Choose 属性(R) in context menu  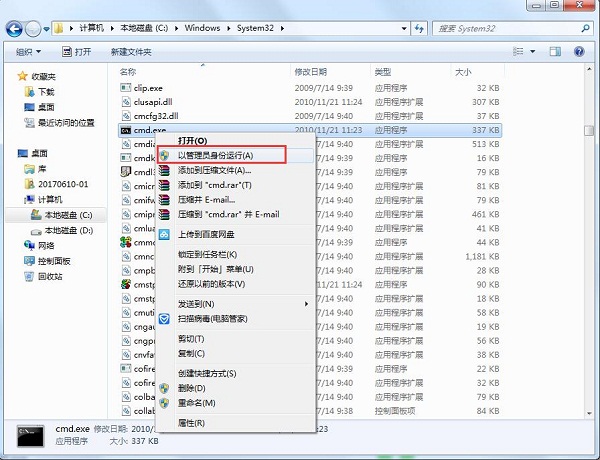click(235, 423)
